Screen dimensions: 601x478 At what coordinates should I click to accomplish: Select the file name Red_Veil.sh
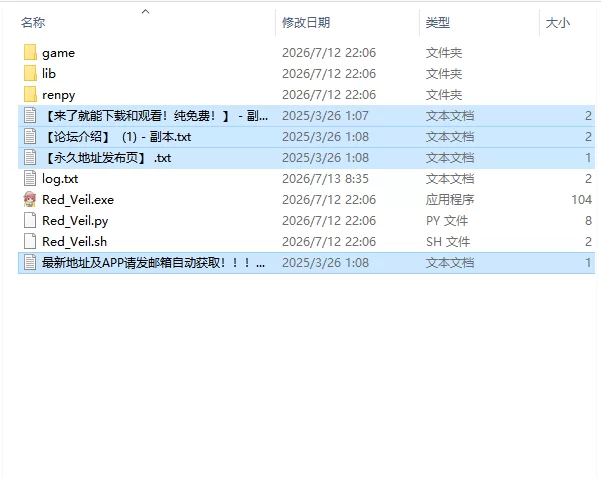pyautogui.click(x=74, y=242)
